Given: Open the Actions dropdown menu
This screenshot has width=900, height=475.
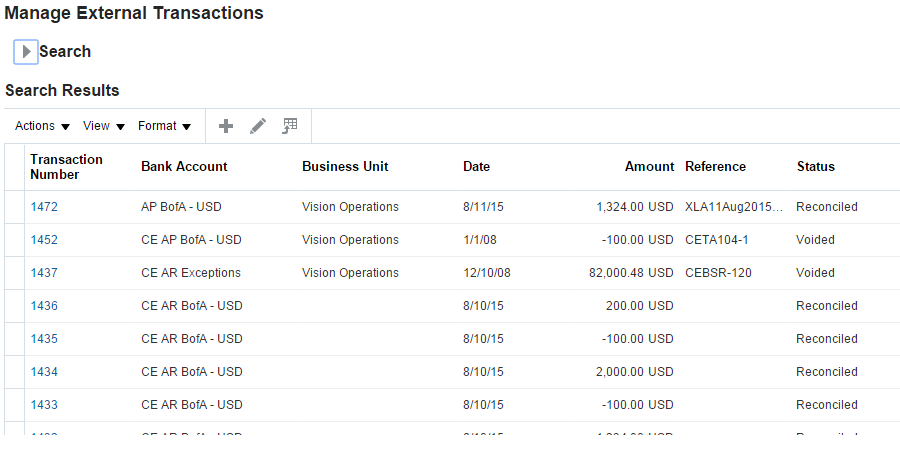Looking at the screenshot, I should tap(42, 126).
